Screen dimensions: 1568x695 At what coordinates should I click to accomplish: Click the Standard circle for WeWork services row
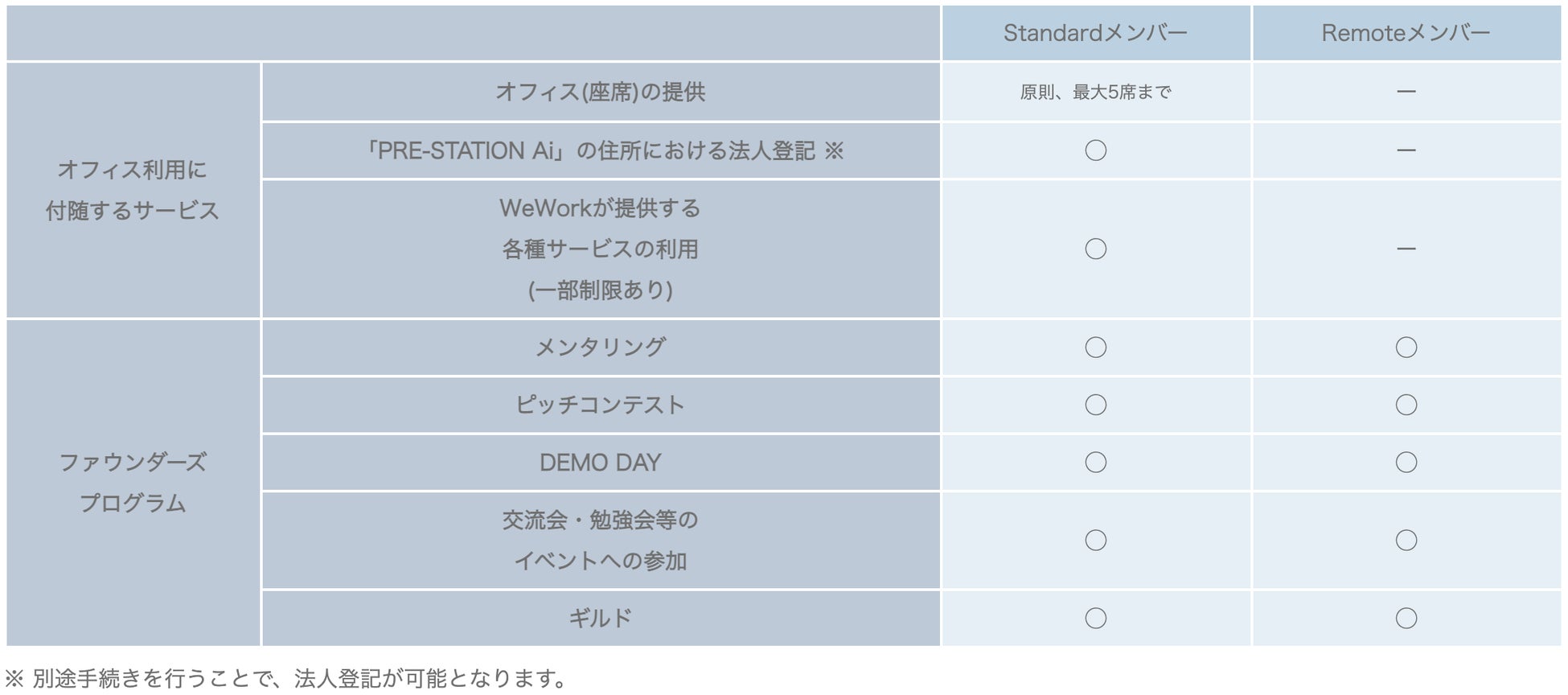[x=1095, y=249]
